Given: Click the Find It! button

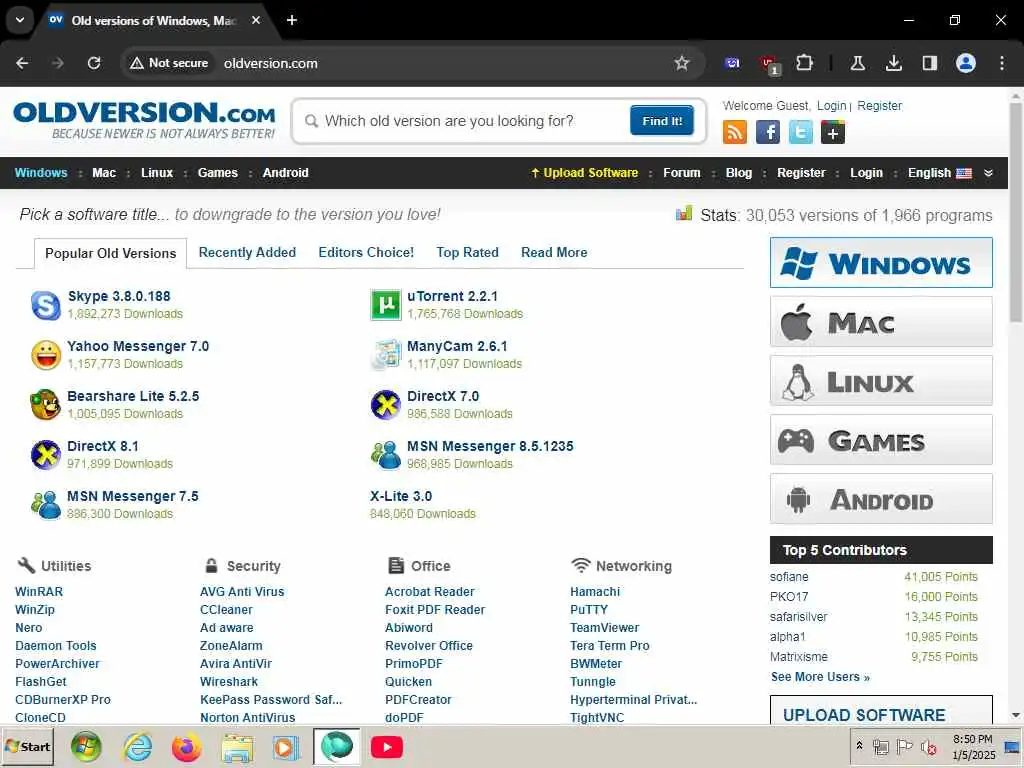Looking at the screenshot, I should 662,121.
